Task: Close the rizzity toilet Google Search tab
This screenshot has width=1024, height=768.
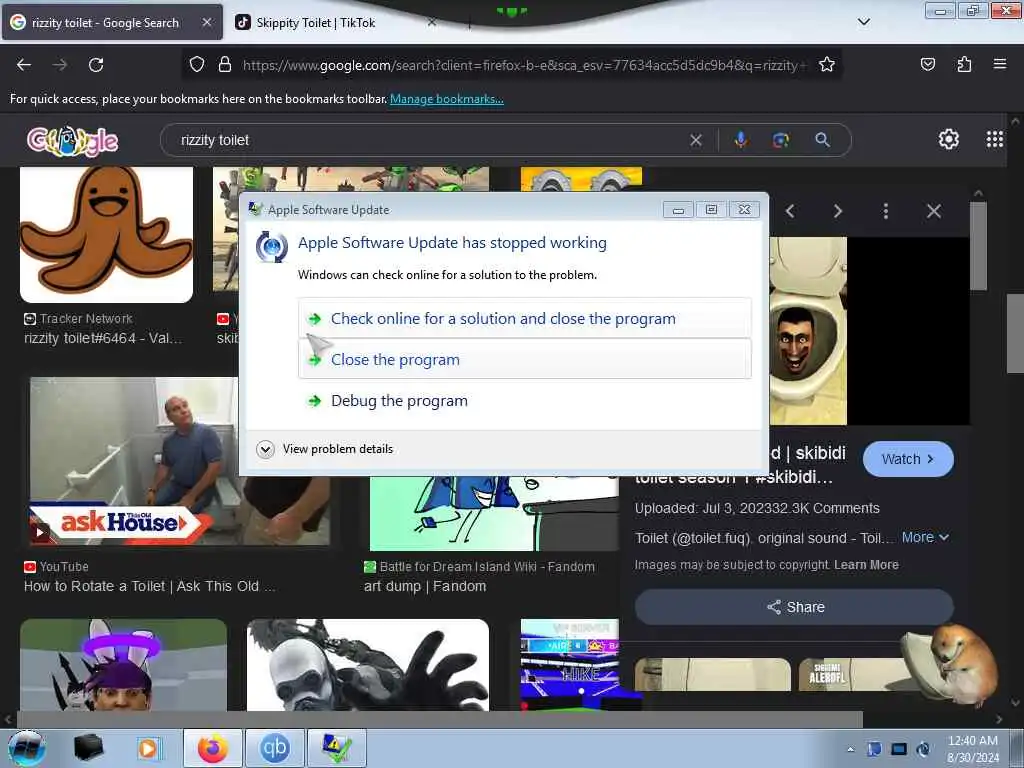Action: 206,22
